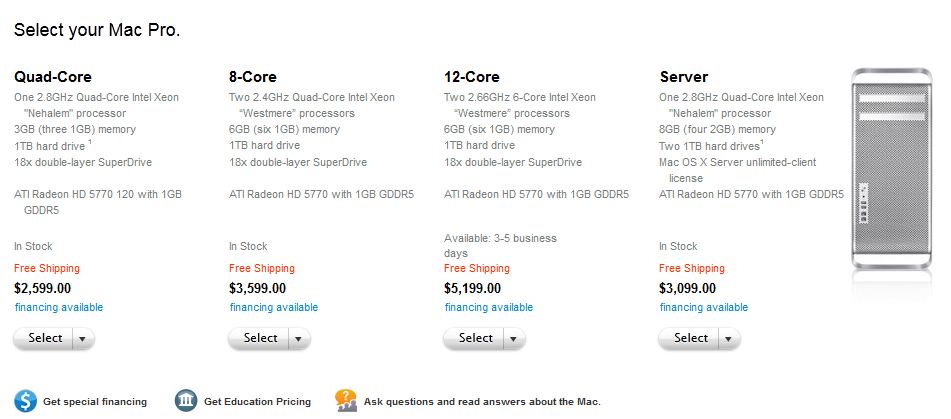
Task: Click Get special financing text
Action: tap(95, 401)
